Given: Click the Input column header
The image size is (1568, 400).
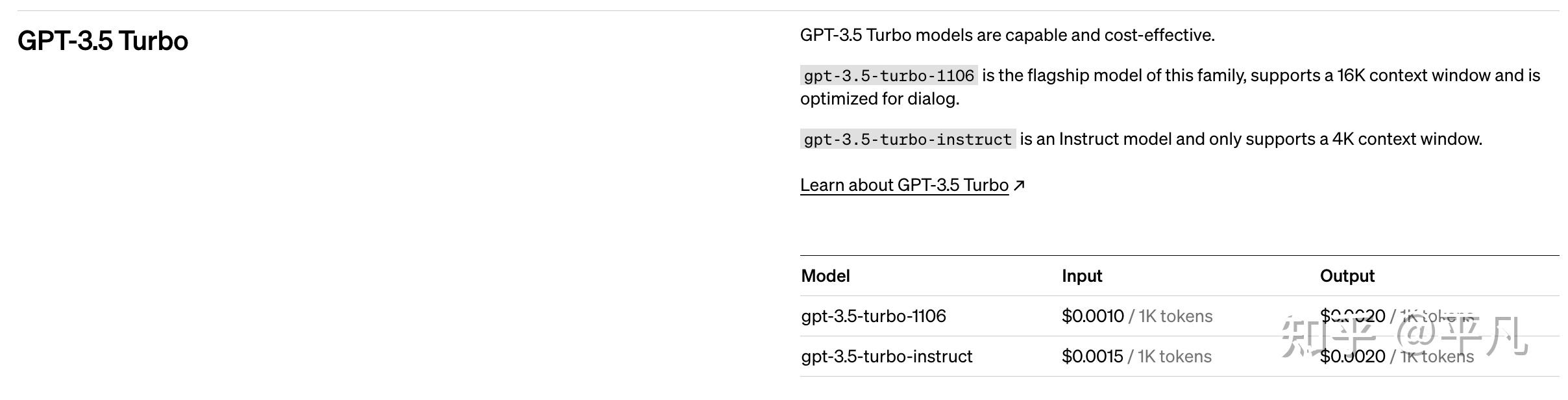Looking at the screenshot, I should coord(1082,276).
